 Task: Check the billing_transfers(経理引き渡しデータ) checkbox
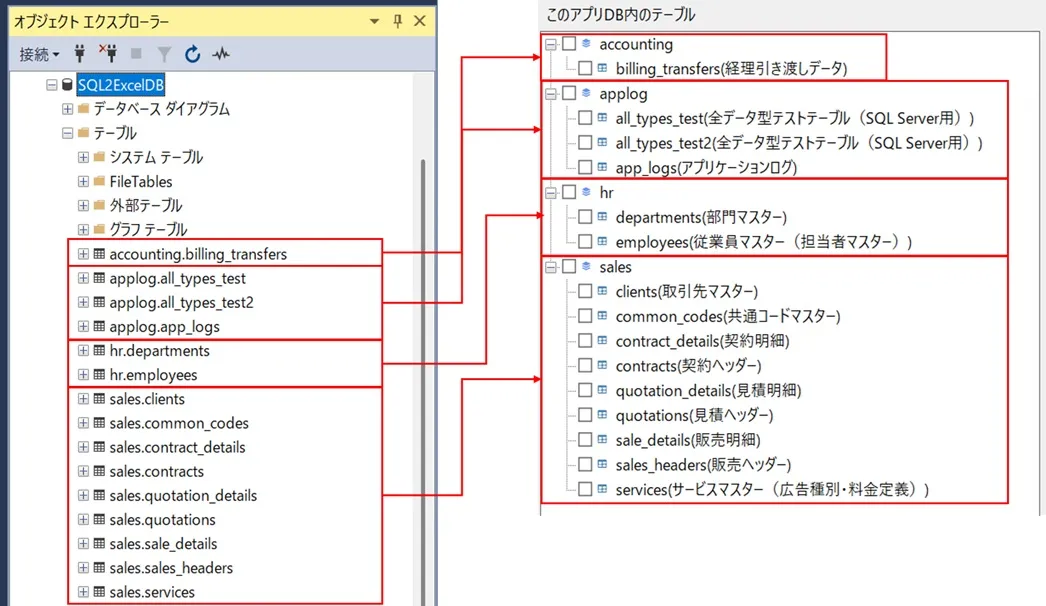[585, 68]
